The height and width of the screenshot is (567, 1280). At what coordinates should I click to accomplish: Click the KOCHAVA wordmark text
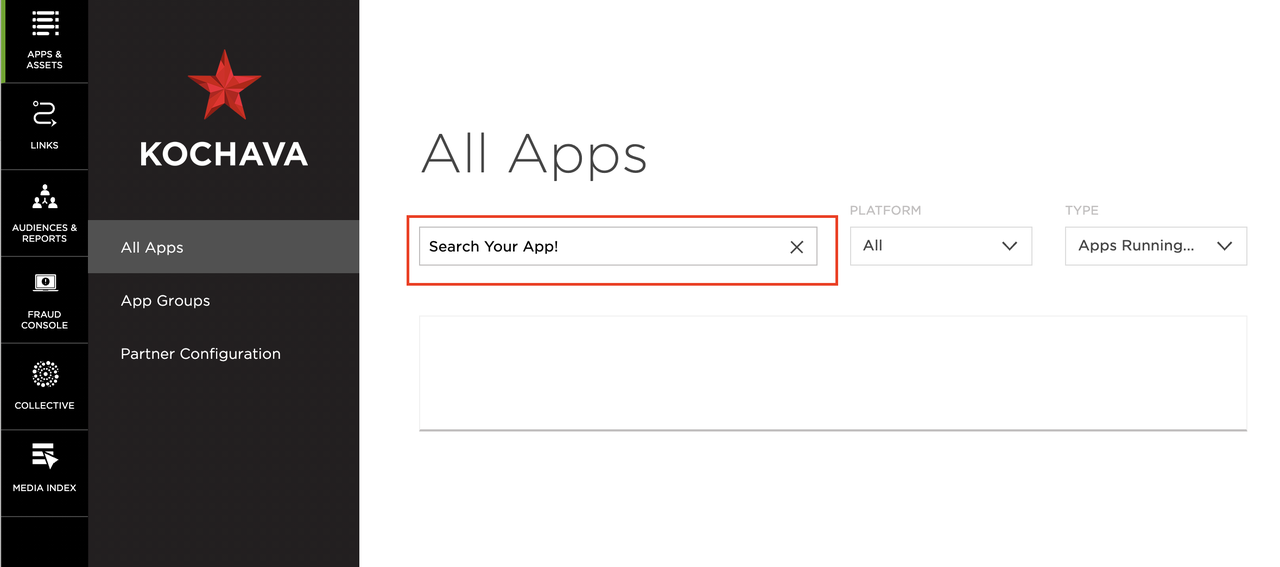tap(224, 154)
